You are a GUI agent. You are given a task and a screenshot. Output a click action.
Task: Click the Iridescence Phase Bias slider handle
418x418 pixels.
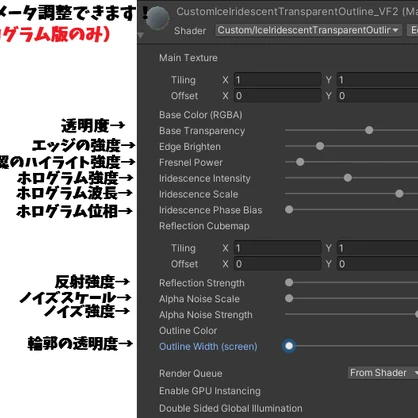click(x=289, y=209)
